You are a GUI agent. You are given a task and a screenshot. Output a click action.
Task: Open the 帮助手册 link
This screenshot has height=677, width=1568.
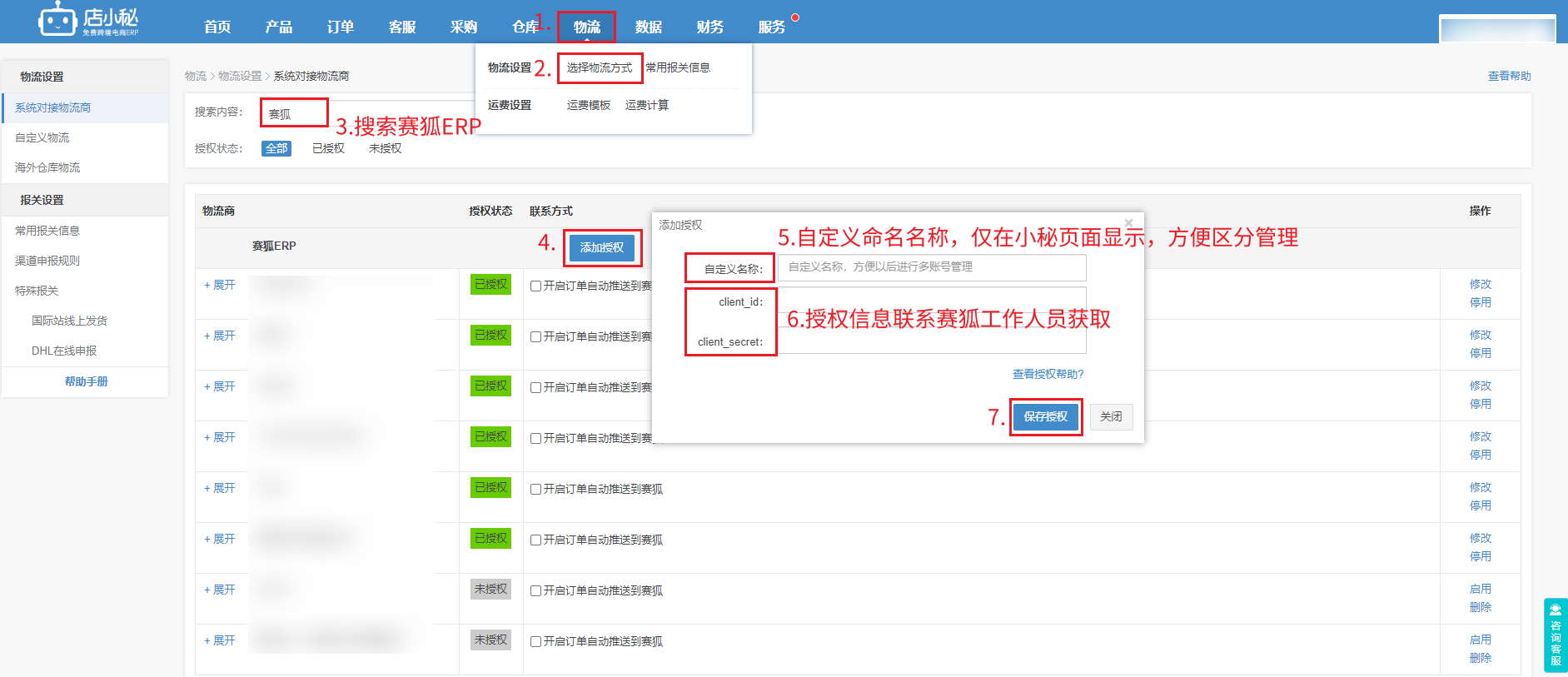(x=87, y=381)
